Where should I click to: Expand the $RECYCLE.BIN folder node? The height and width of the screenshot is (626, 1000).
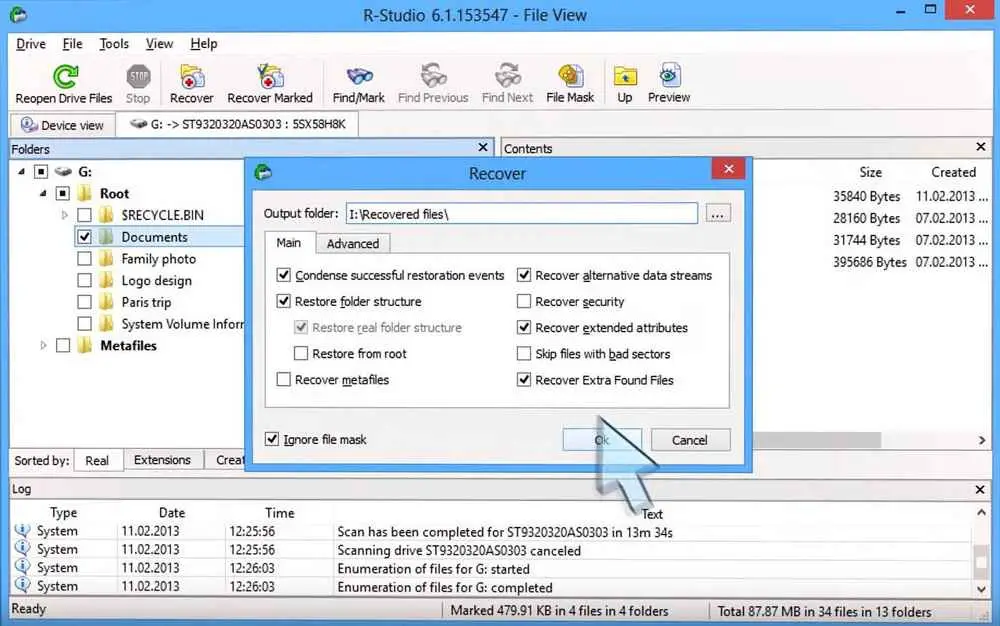[x=64, y=215]
